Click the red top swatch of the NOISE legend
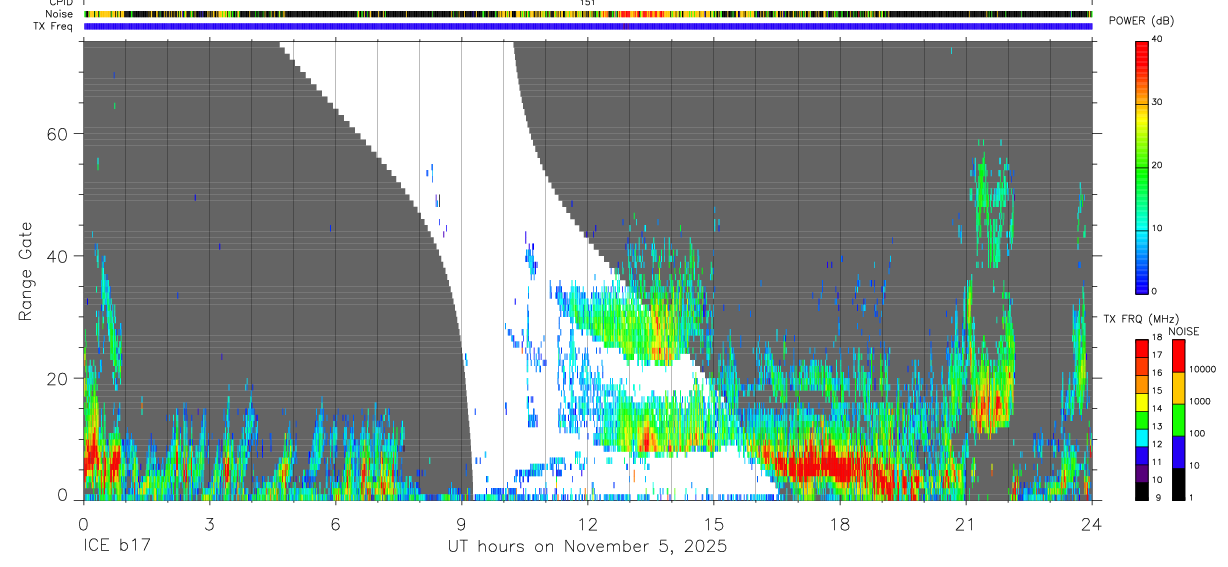 (1178, 356)
